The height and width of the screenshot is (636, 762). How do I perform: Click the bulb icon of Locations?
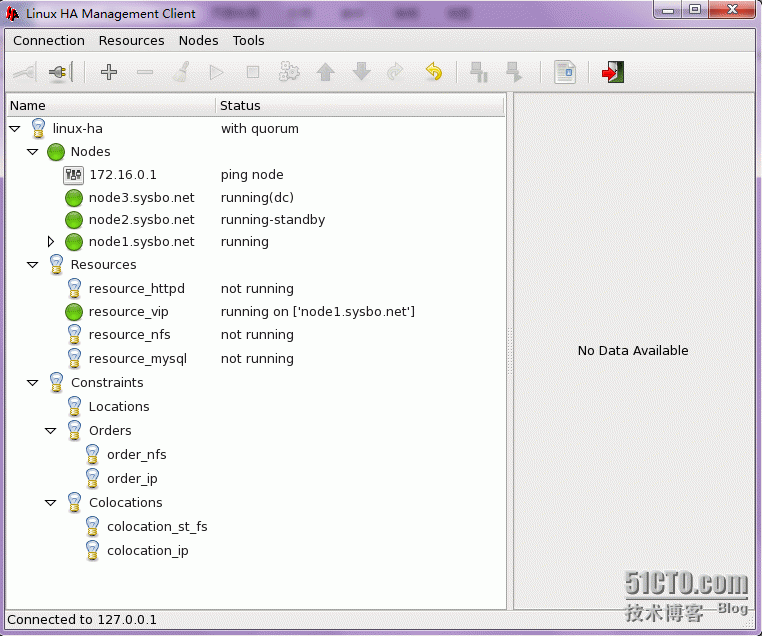click(74, 406)
